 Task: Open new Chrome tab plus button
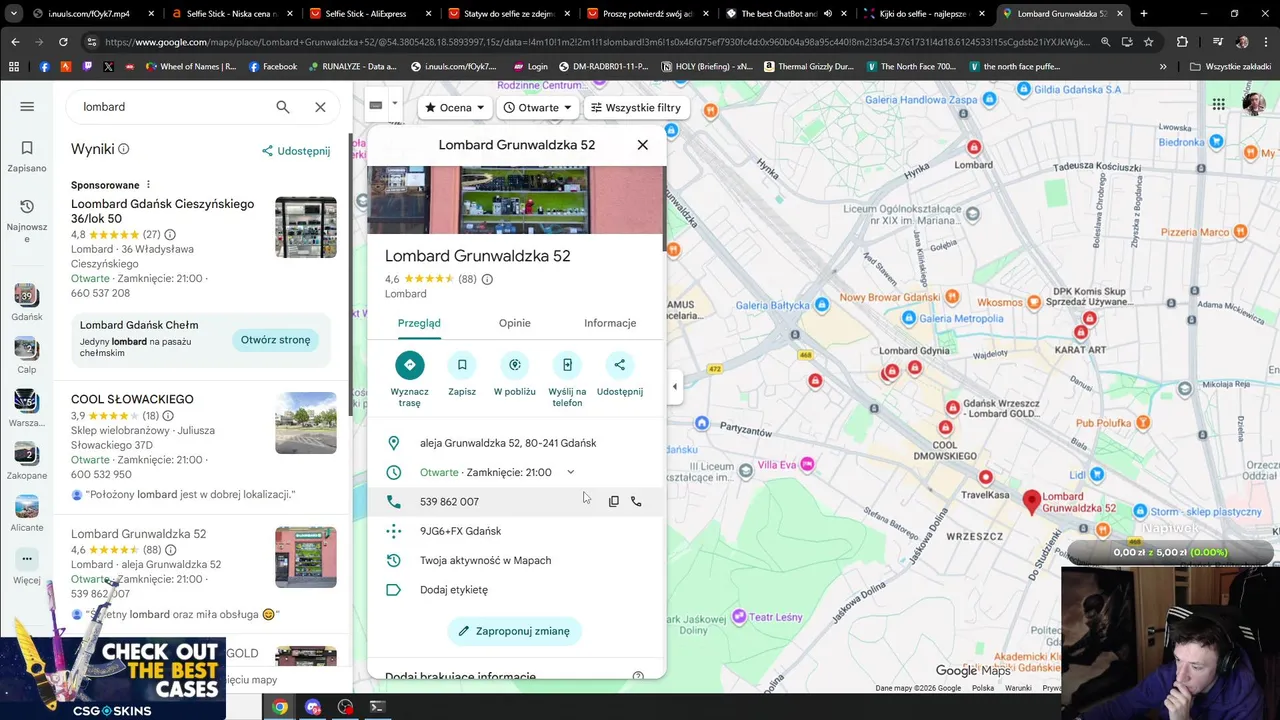[x=1144, y=14]
